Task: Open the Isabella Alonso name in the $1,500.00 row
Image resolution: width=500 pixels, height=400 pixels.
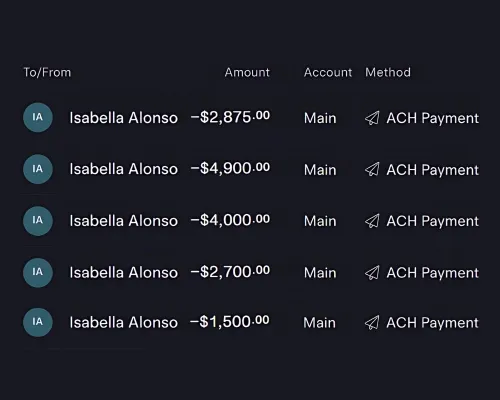Action: coord(124,322)
